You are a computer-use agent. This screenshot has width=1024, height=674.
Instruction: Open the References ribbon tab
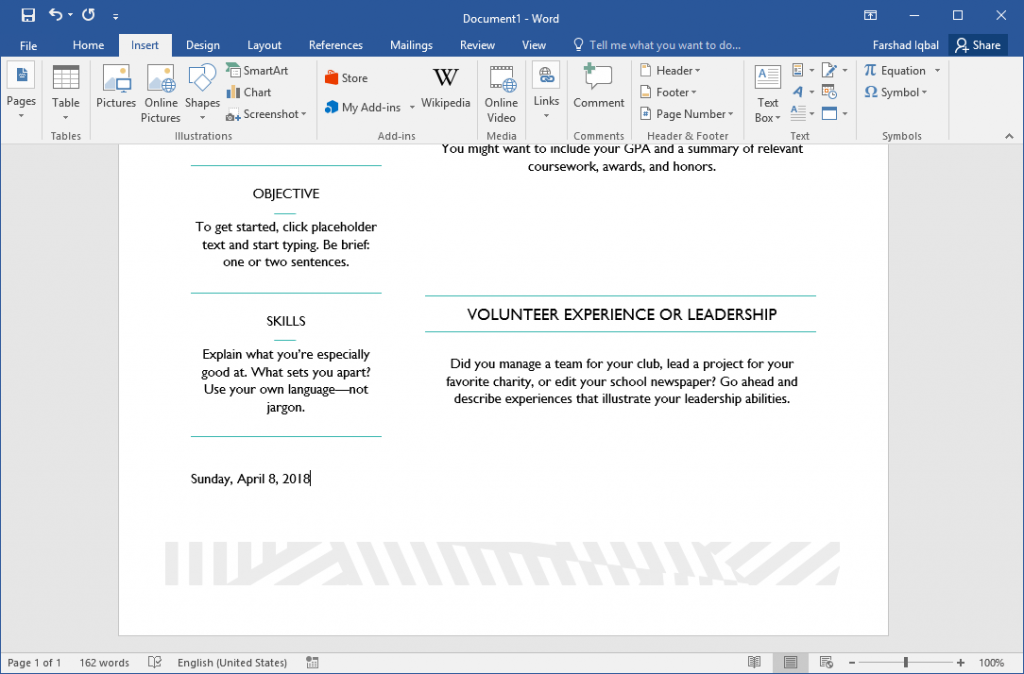335,44
